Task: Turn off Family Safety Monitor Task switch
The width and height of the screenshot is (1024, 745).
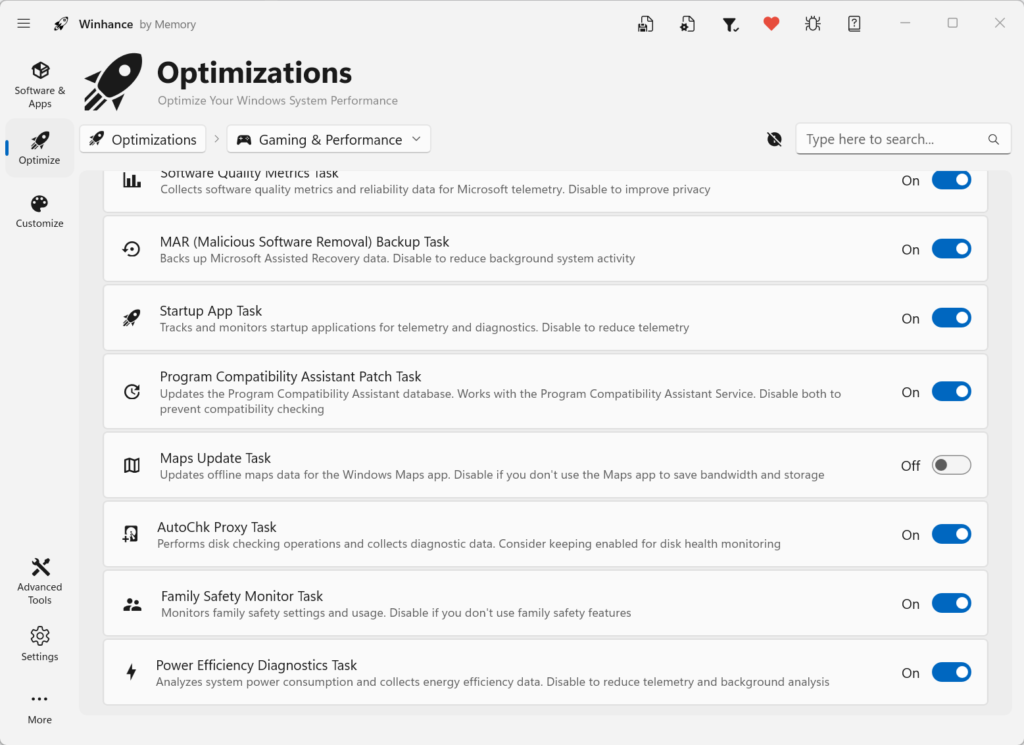Action: (x=950, y=603)
